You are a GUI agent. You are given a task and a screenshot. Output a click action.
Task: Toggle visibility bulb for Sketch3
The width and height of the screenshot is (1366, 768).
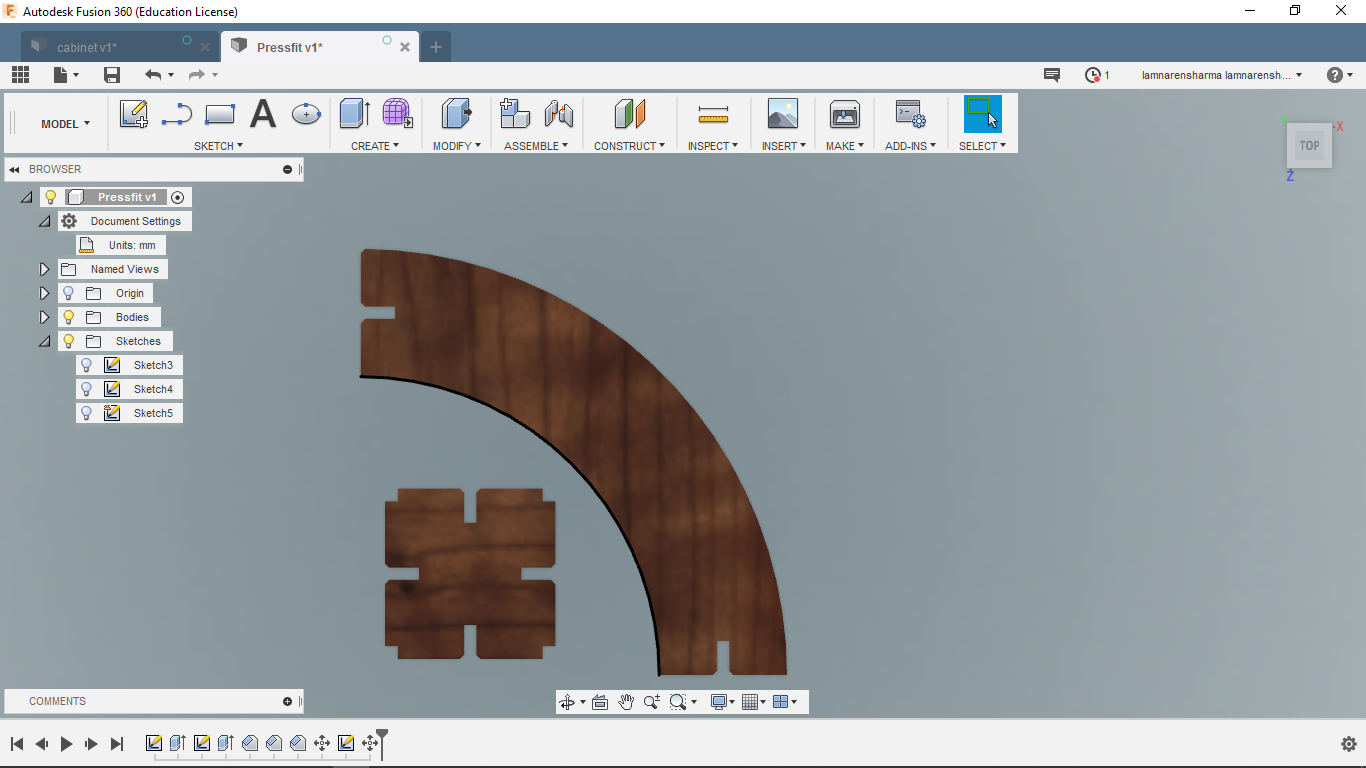[87, 365]
